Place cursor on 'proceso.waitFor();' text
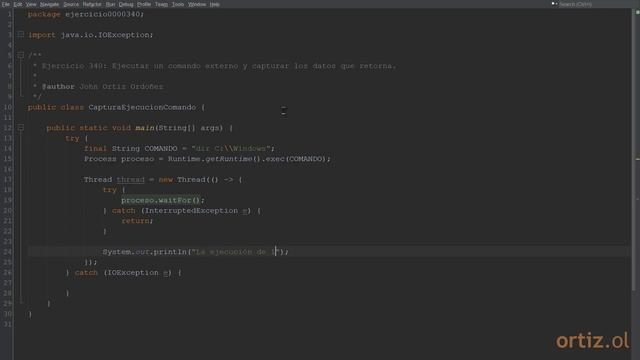Screen dimensions: 640x360 click(x=162, y=200)
